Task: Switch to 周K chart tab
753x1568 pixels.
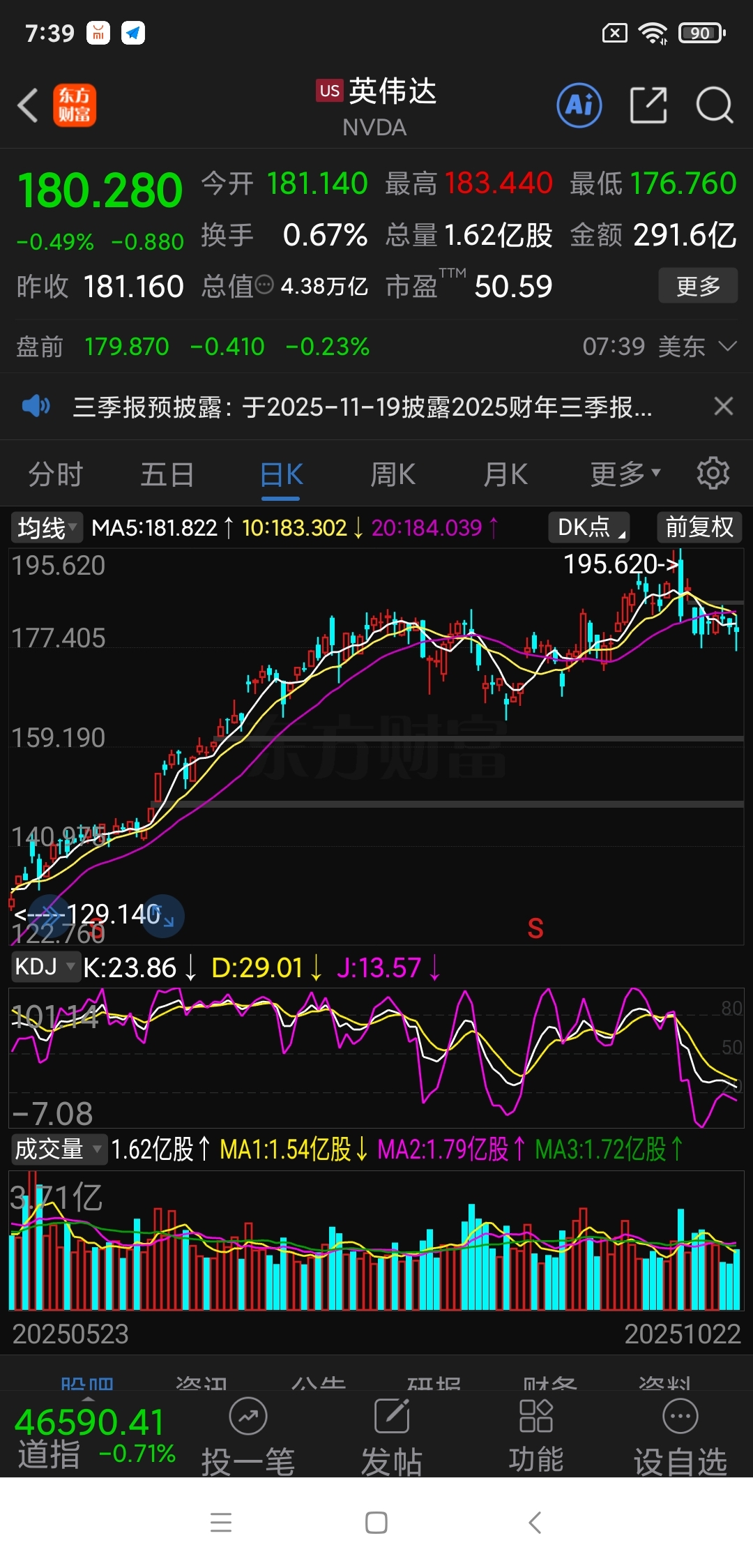Action: (x=393, y=475)
